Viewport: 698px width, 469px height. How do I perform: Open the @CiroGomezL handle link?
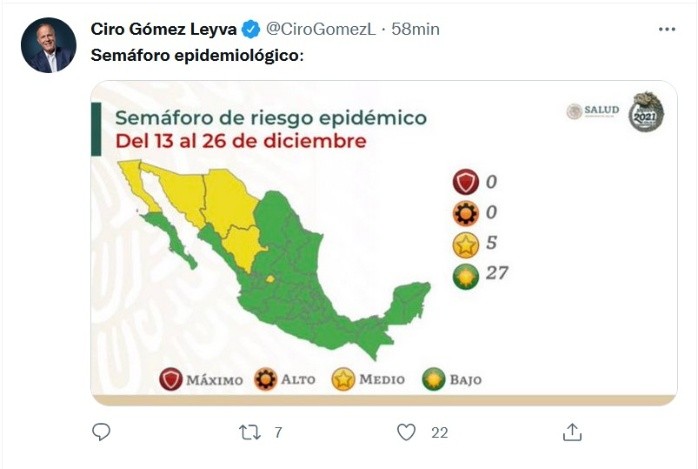pos(320,29)
